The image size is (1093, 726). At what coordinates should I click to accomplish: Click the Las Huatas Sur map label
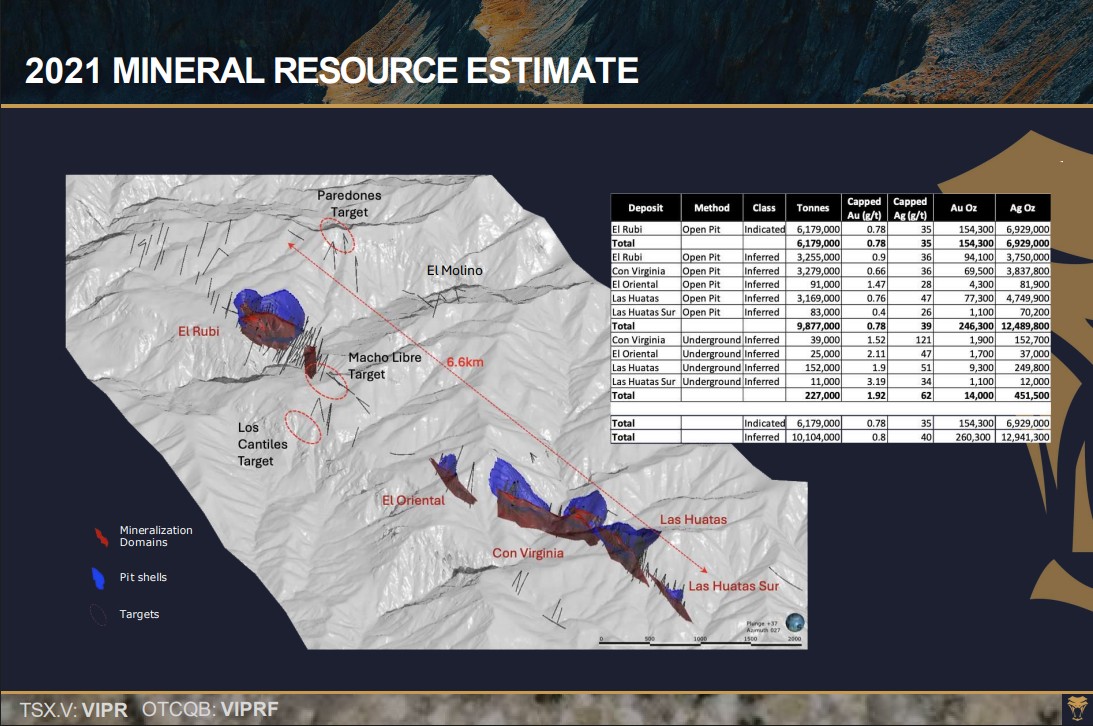click(733, 586)
